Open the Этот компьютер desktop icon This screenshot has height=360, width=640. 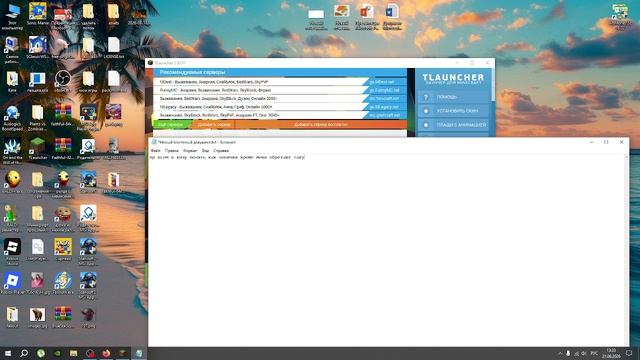(x=12, y=16)
